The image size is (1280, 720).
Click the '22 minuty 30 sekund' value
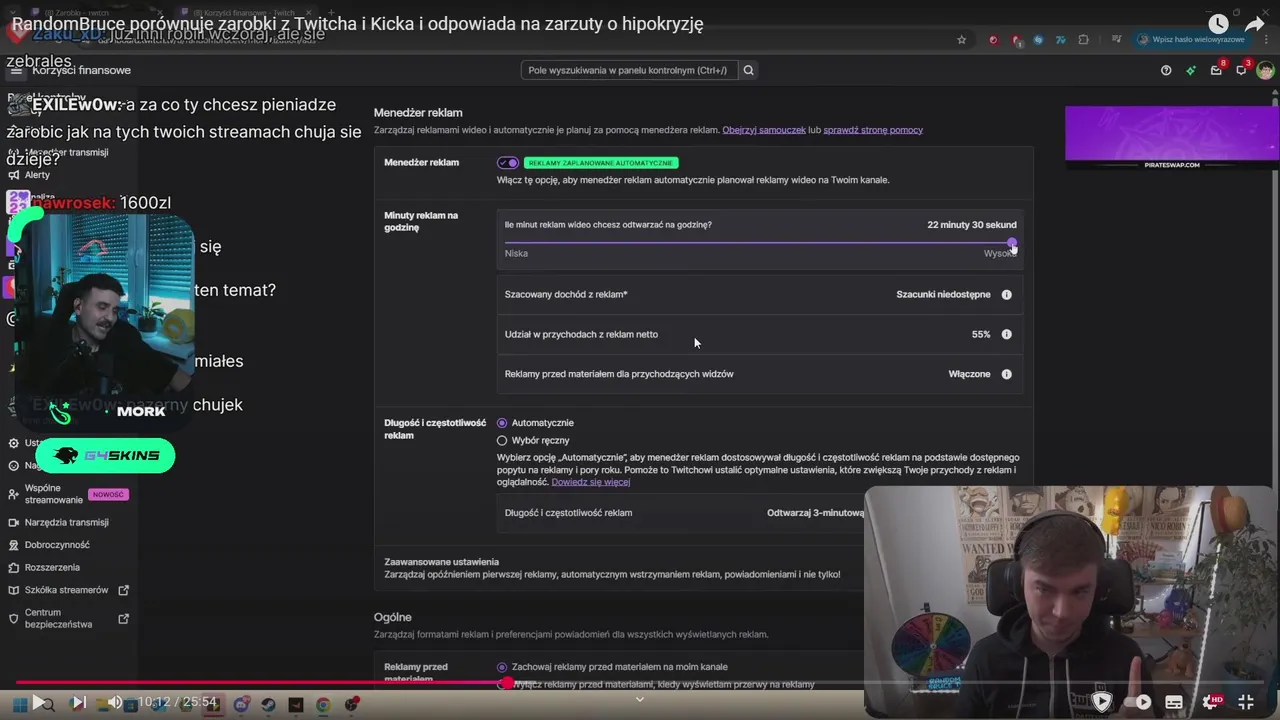click(x=971, y=225)
